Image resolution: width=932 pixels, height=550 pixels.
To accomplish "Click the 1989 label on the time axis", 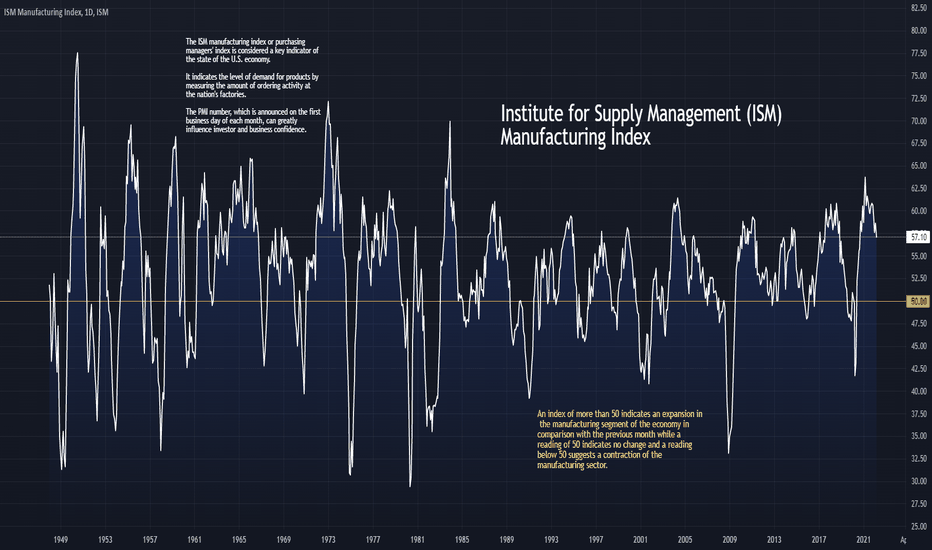I will [x=506, y=540].
